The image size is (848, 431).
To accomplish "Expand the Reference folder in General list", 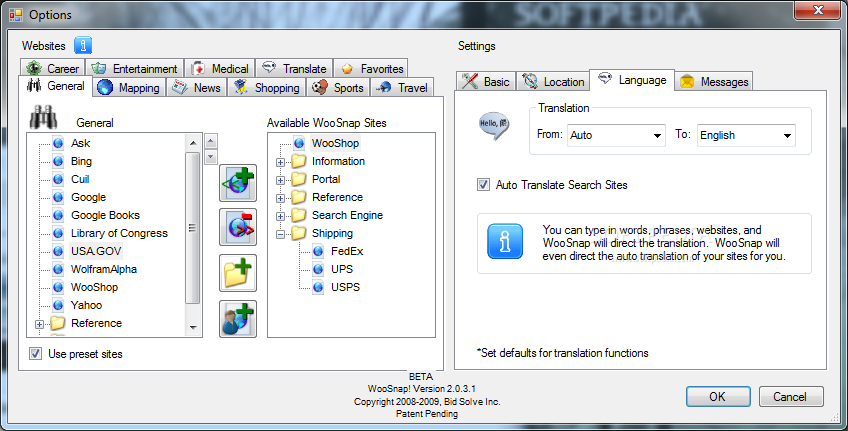I will (39, 324).
